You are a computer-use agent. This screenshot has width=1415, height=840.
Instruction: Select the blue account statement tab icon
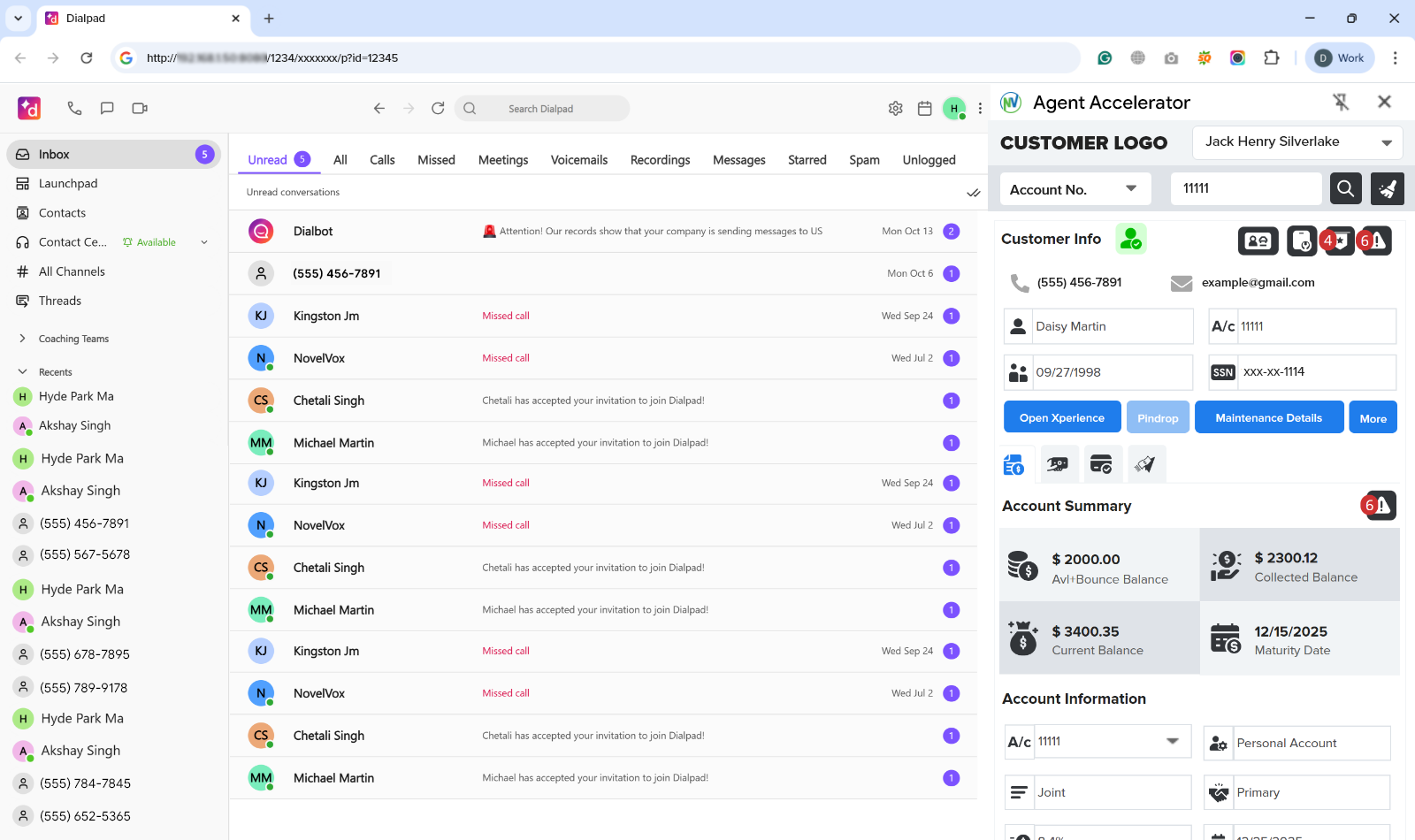pyautogui.click(x=1013, y=464)
